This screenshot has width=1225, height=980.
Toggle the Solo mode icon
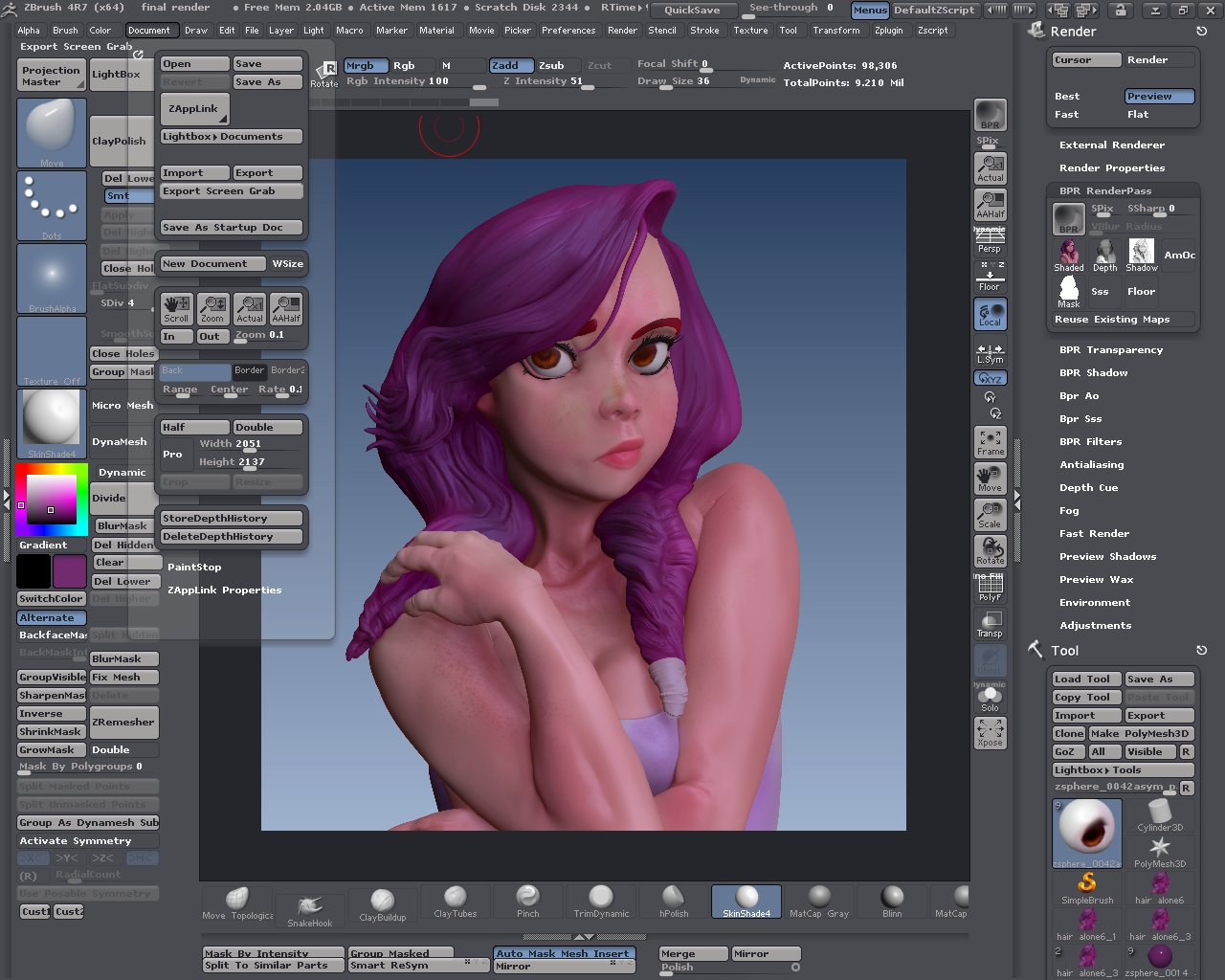point(990,699)
